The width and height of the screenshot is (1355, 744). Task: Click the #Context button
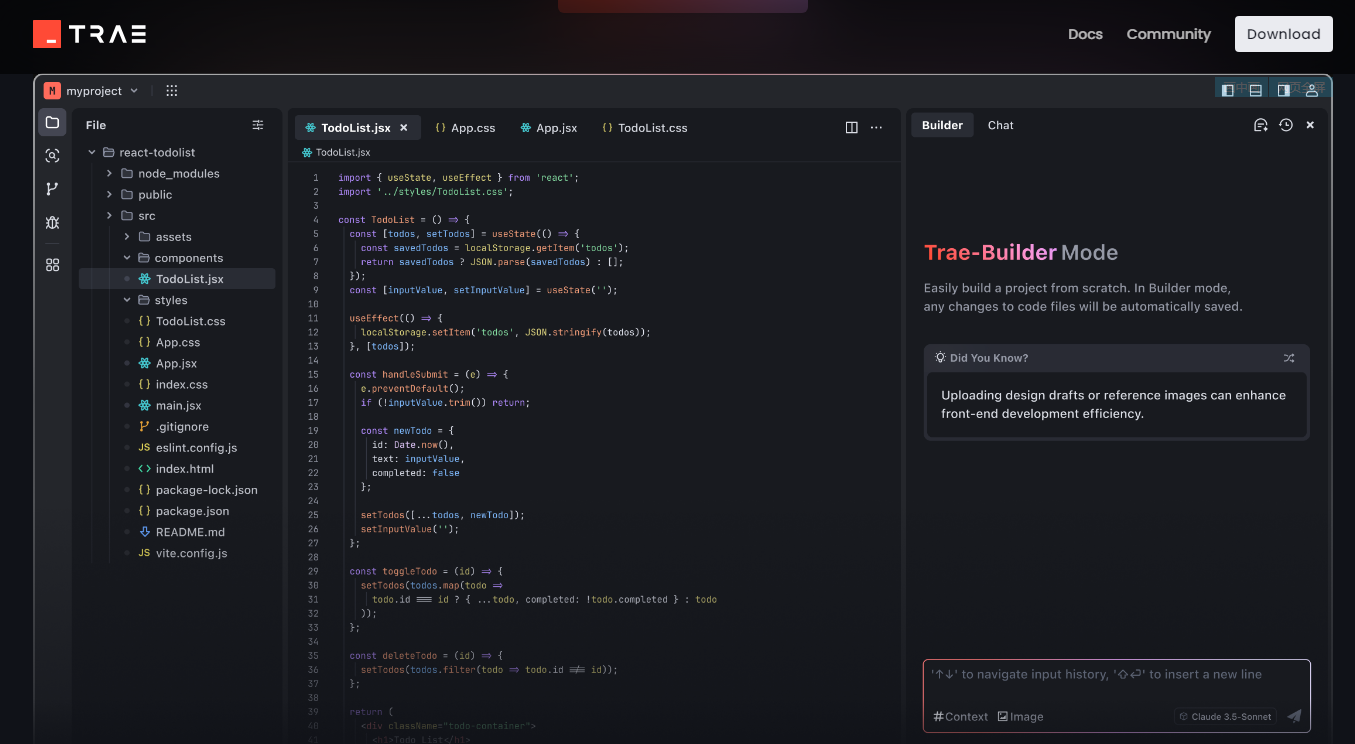(x=961, y=716)
